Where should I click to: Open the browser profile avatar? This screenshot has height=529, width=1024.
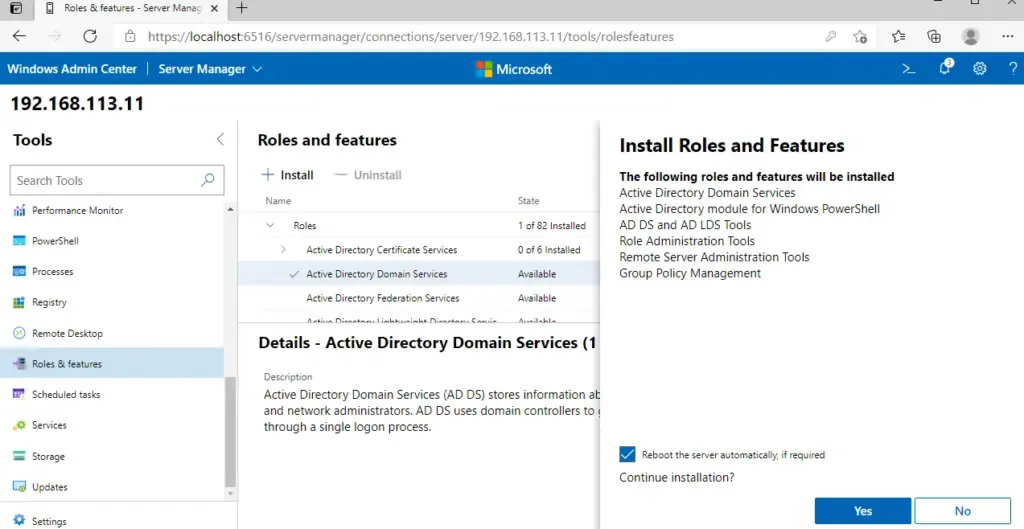(x=971, y=37)
